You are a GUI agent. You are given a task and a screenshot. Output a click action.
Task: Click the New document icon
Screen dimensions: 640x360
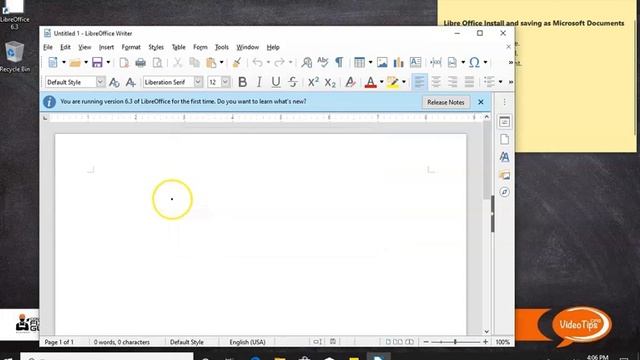[53, 62]
